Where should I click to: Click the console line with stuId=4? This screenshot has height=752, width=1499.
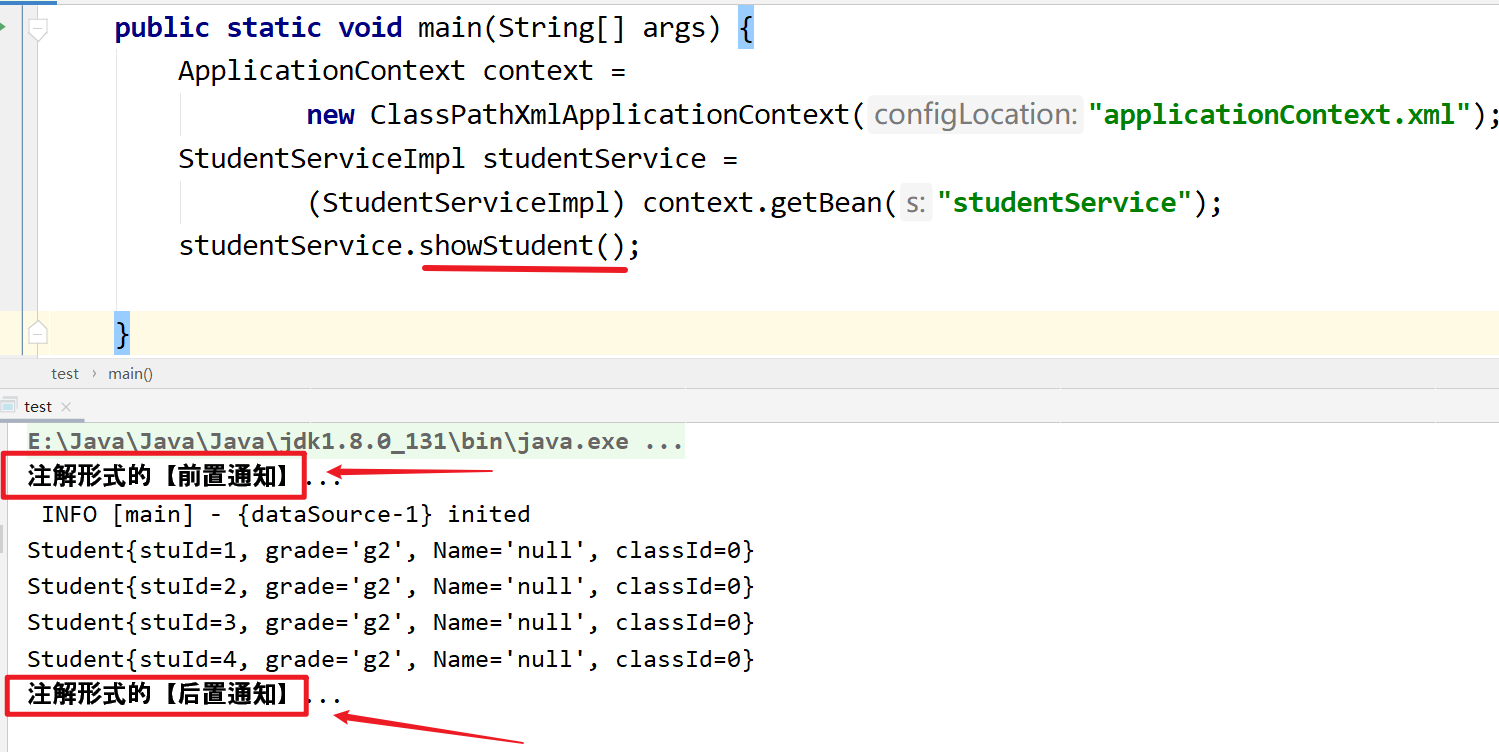click(391, 659)
